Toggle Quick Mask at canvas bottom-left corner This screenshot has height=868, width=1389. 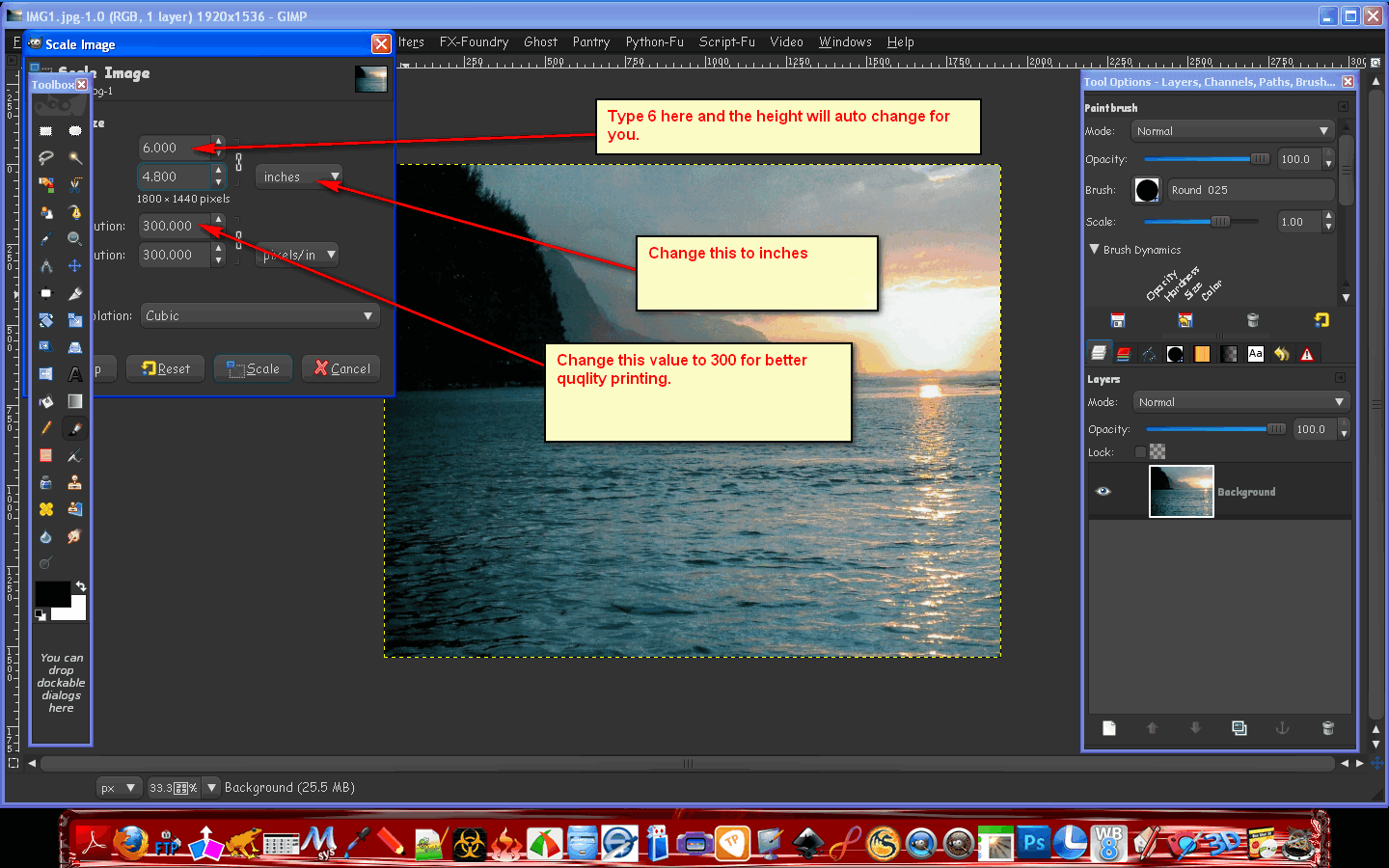coord(13,762)
